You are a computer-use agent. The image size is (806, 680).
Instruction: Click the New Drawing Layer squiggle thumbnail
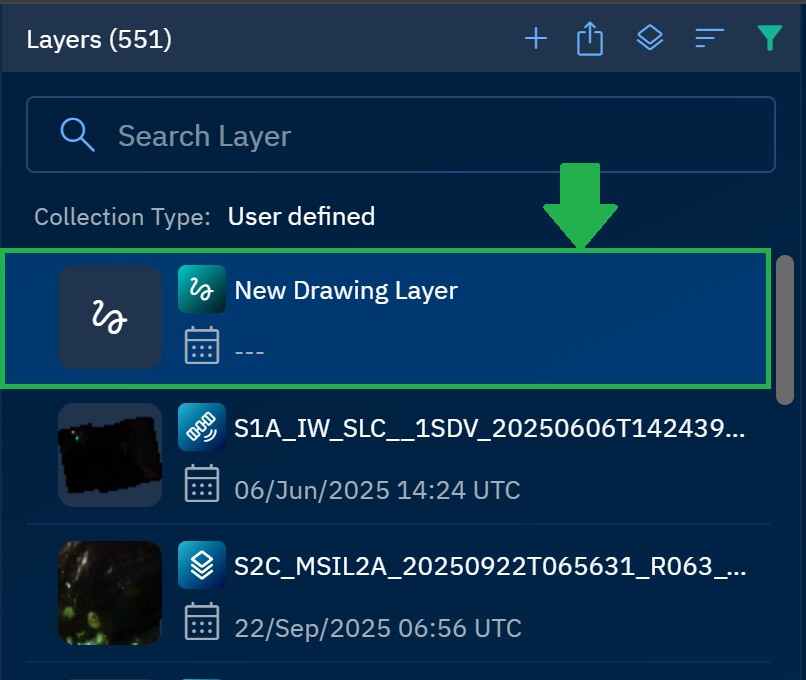point(110,318)
